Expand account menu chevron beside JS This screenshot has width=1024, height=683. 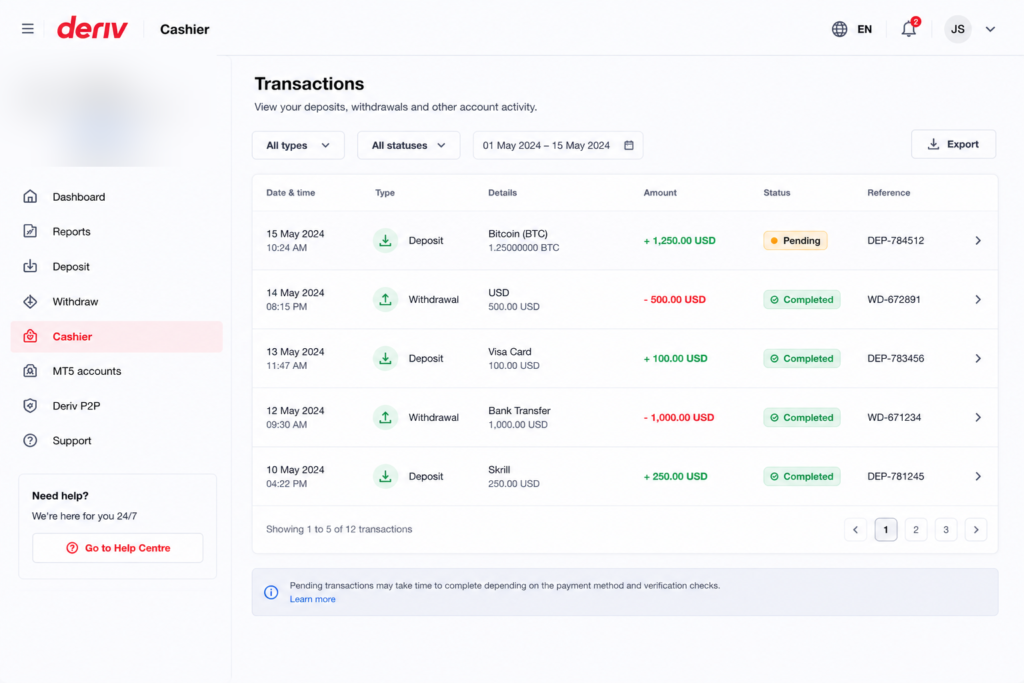pyautogui.click(x=990, y=29)
